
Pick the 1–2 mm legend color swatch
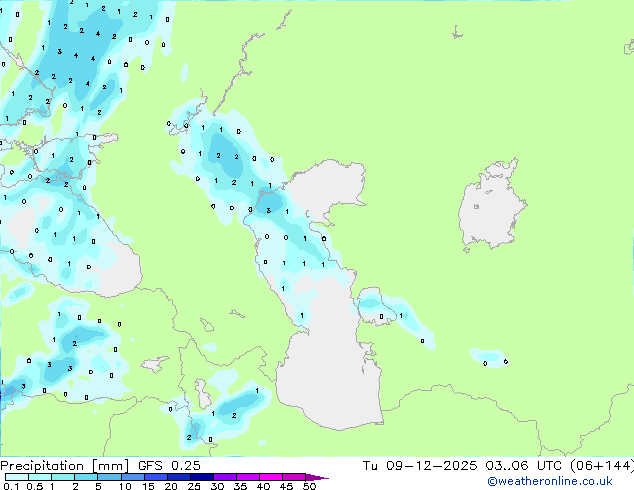63,477
